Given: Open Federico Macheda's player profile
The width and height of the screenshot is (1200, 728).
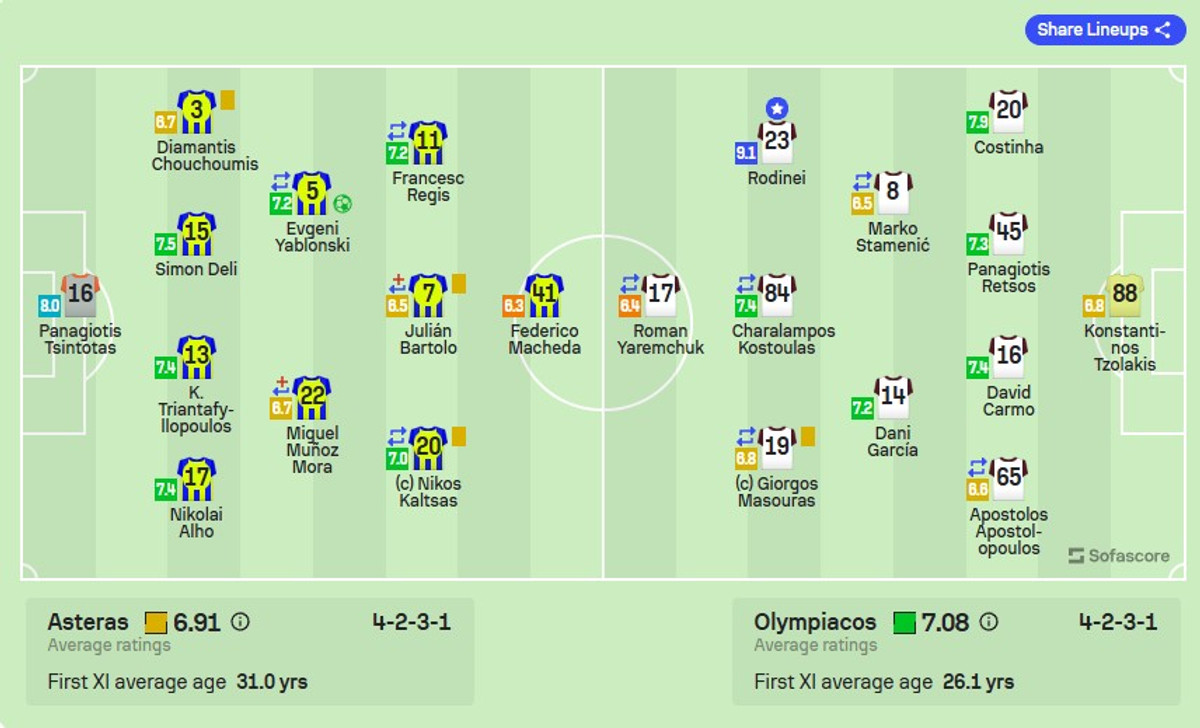Looking at the screenshot, I should 544,339.
